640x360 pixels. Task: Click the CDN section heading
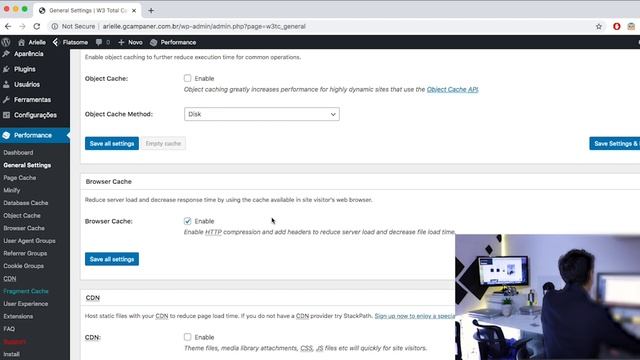(x=93, y=298)
